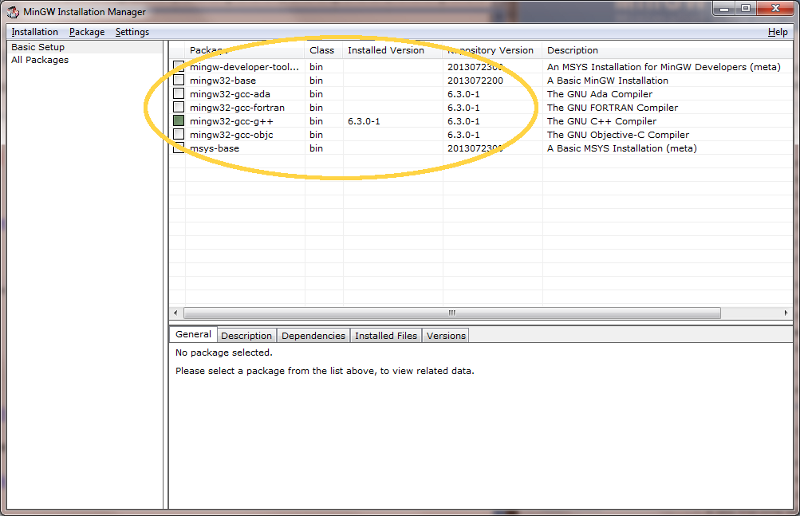The width and height of the screenshot is (800, 516).
Task: Maximize the MinGW Installation Manager window
Action: click(x=746, y=9)
